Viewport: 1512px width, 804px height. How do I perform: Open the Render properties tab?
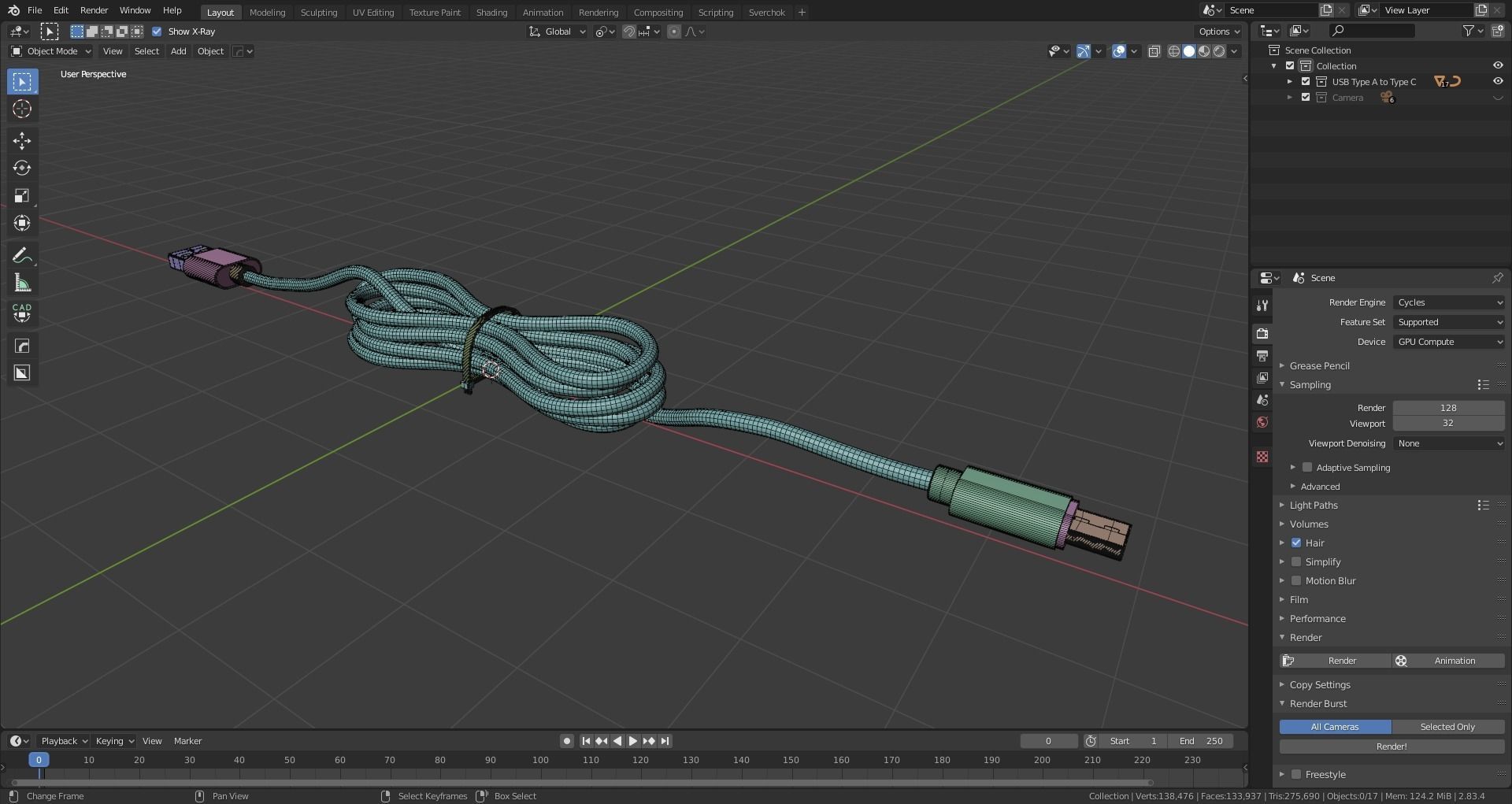(x=1262, y=334)
